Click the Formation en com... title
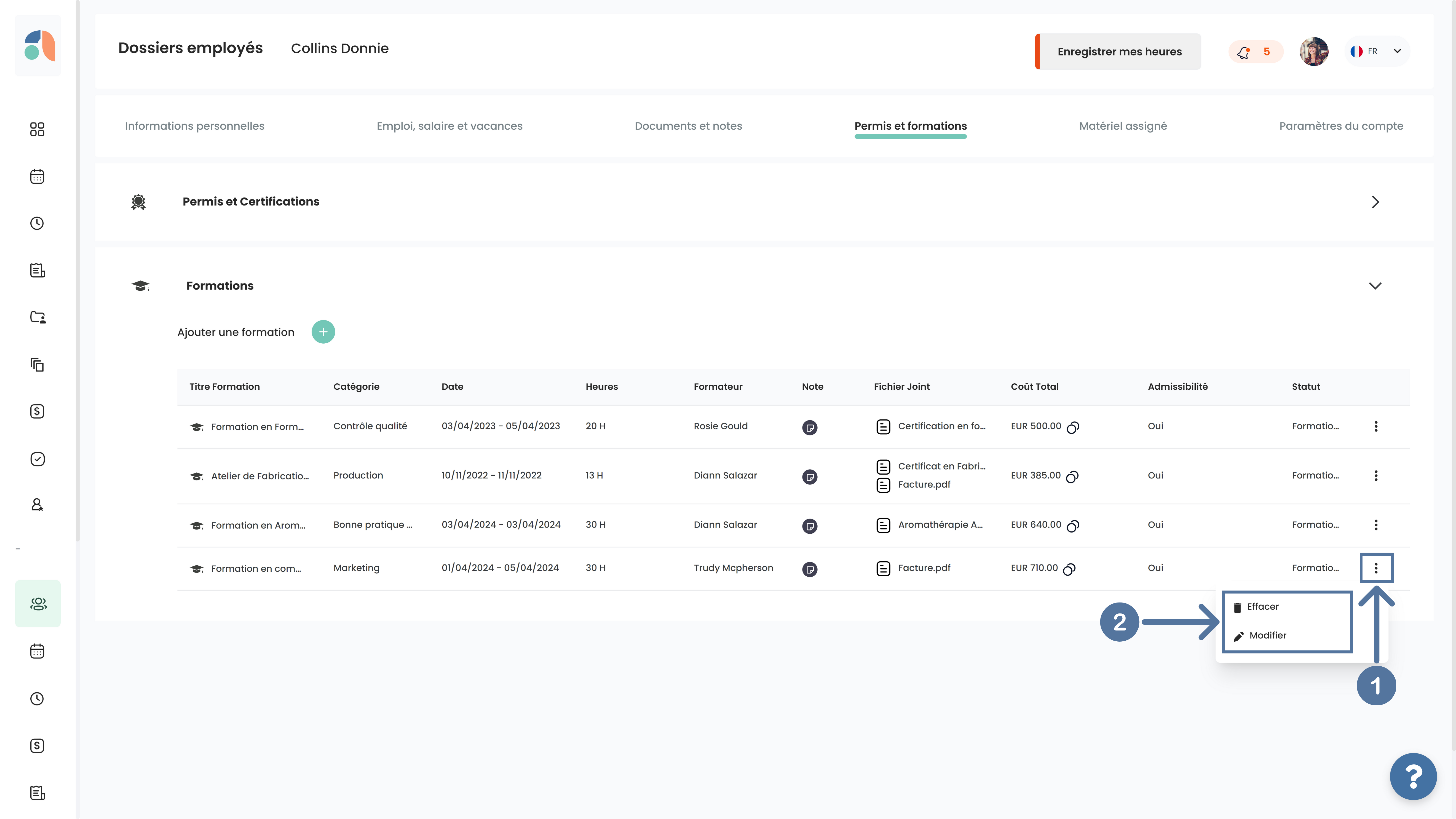The height and width of the screenshot is (819, 1456). click(256, 569)
